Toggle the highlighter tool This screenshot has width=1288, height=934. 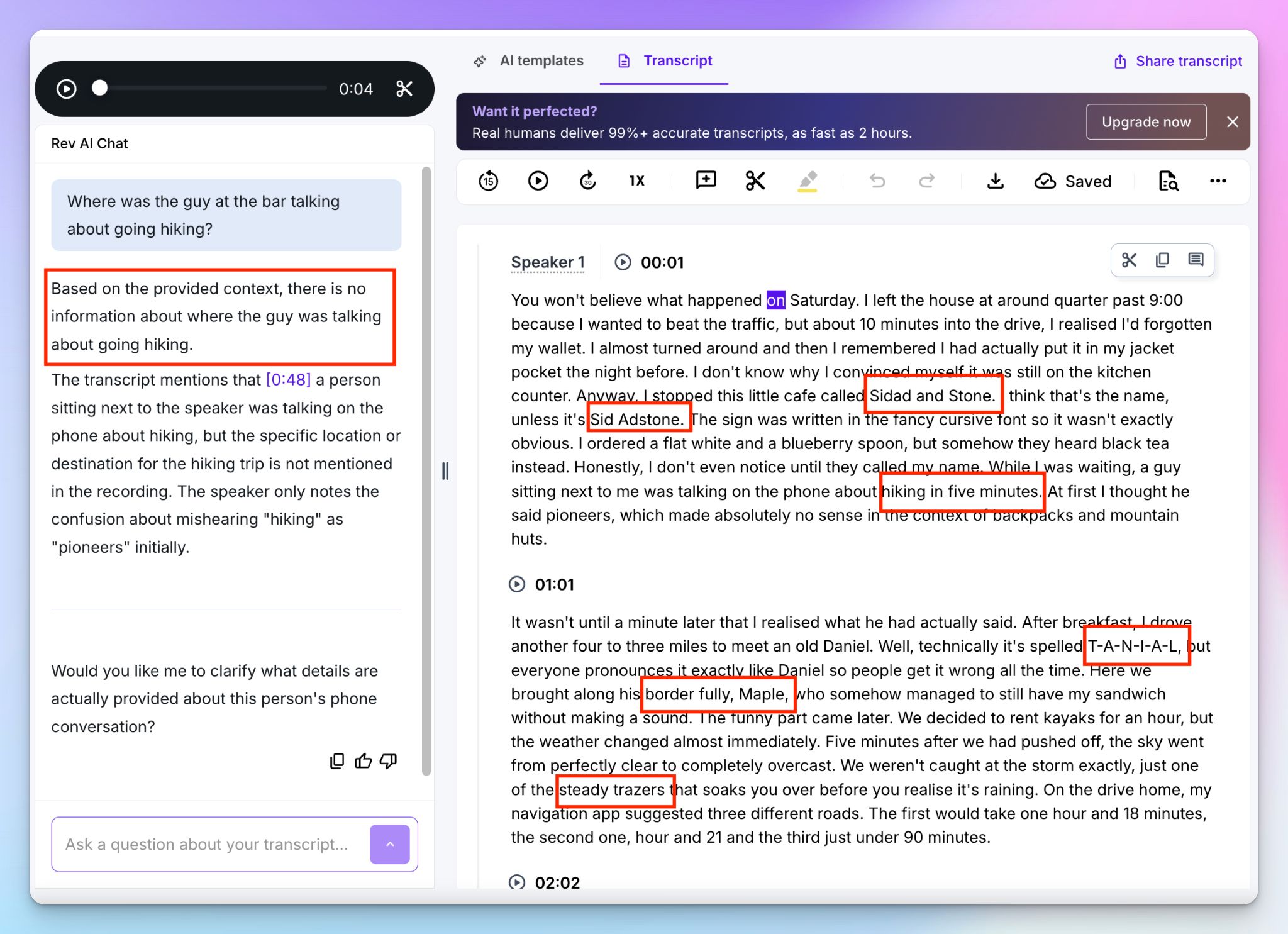(x=808, y=181)
